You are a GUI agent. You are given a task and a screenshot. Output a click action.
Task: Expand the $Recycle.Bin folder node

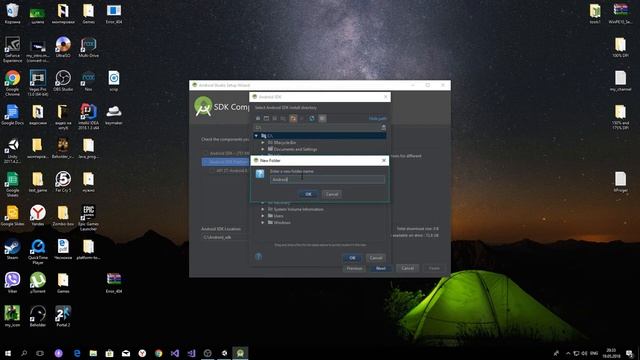[x=263, y=142]
